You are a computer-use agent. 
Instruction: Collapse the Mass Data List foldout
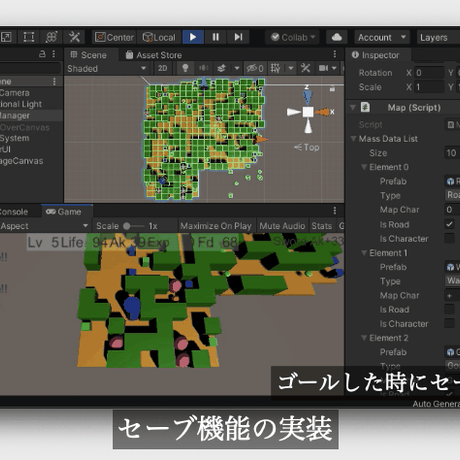click(353, 139)
